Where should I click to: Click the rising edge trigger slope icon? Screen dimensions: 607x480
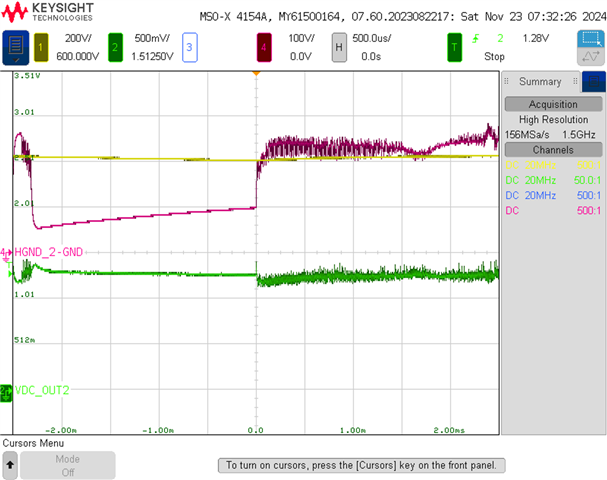click(476, 38)
